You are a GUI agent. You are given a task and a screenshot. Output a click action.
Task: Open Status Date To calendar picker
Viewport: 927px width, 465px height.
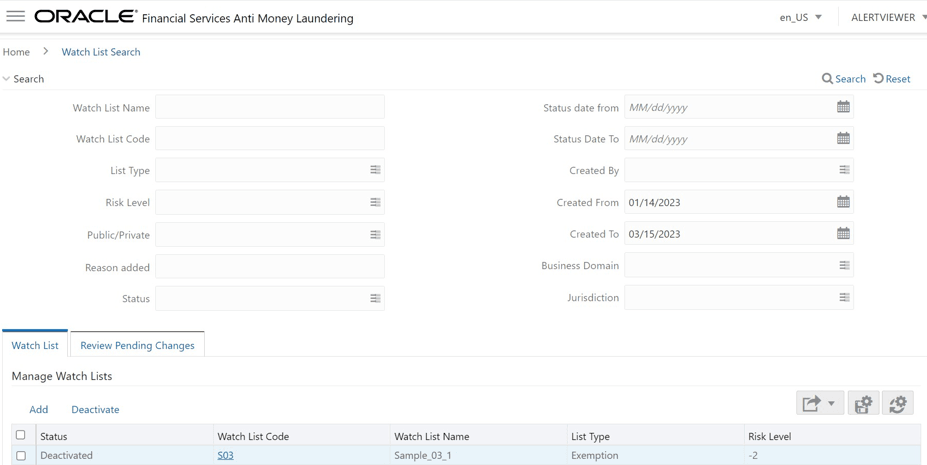[x=843, y=138]
